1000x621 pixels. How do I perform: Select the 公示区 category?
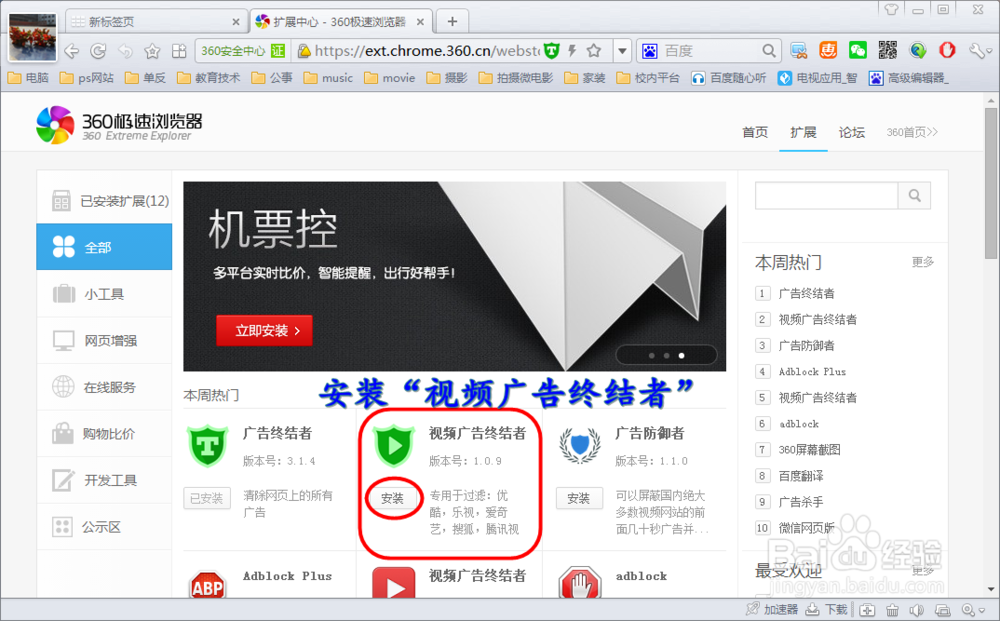click(104, 527)
